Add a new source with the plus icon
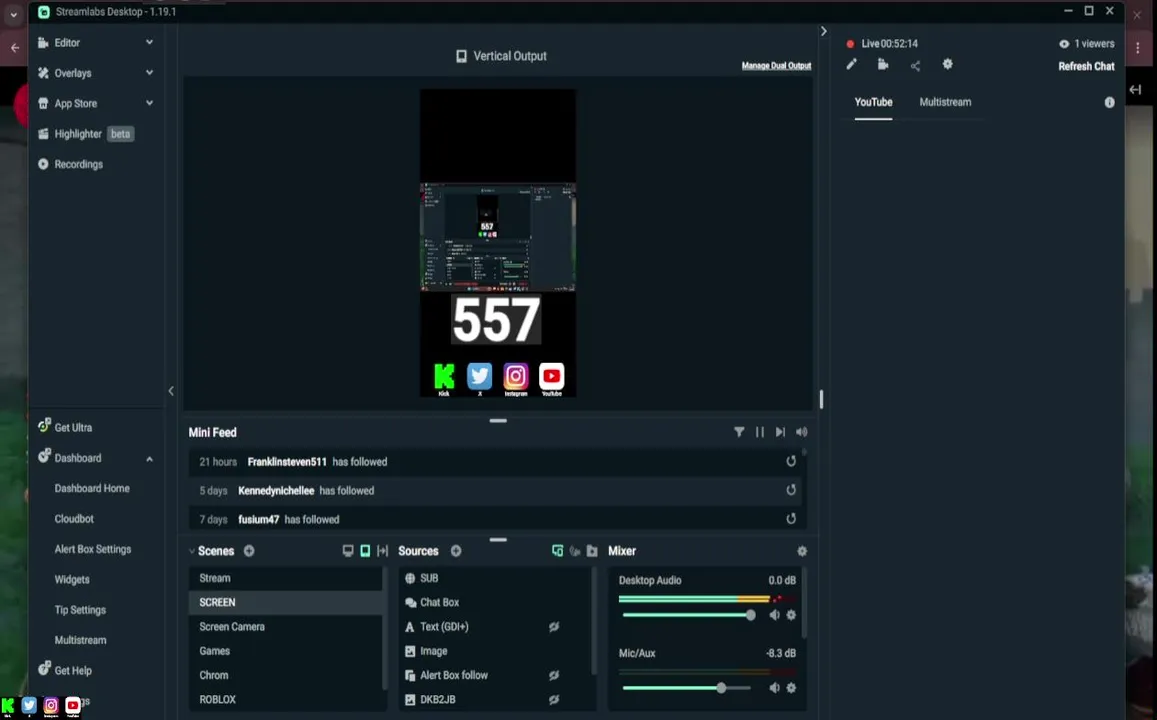The height and width of the screenshot is (720, 1157). [456, 551]
